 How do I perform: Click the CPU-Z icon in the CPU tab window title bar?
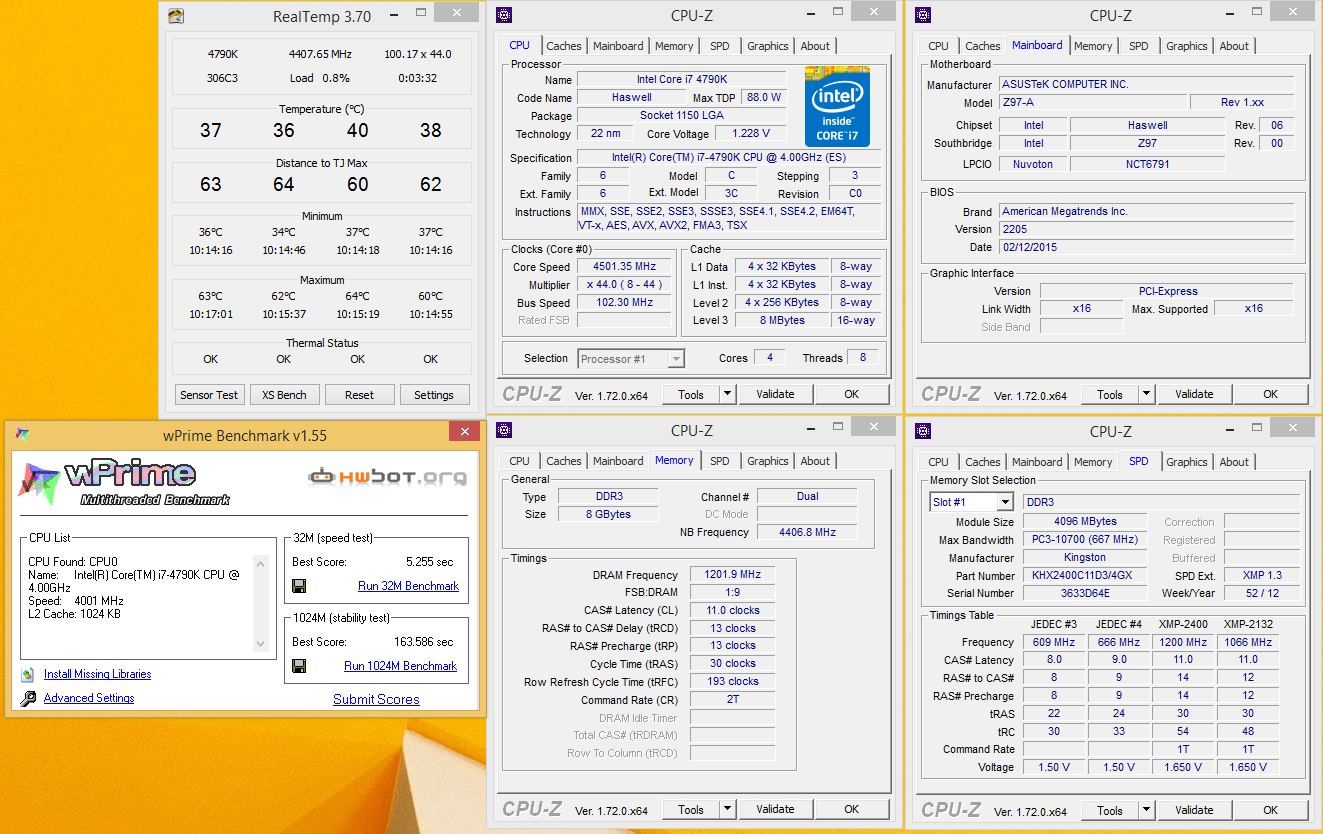pos(504,15)
